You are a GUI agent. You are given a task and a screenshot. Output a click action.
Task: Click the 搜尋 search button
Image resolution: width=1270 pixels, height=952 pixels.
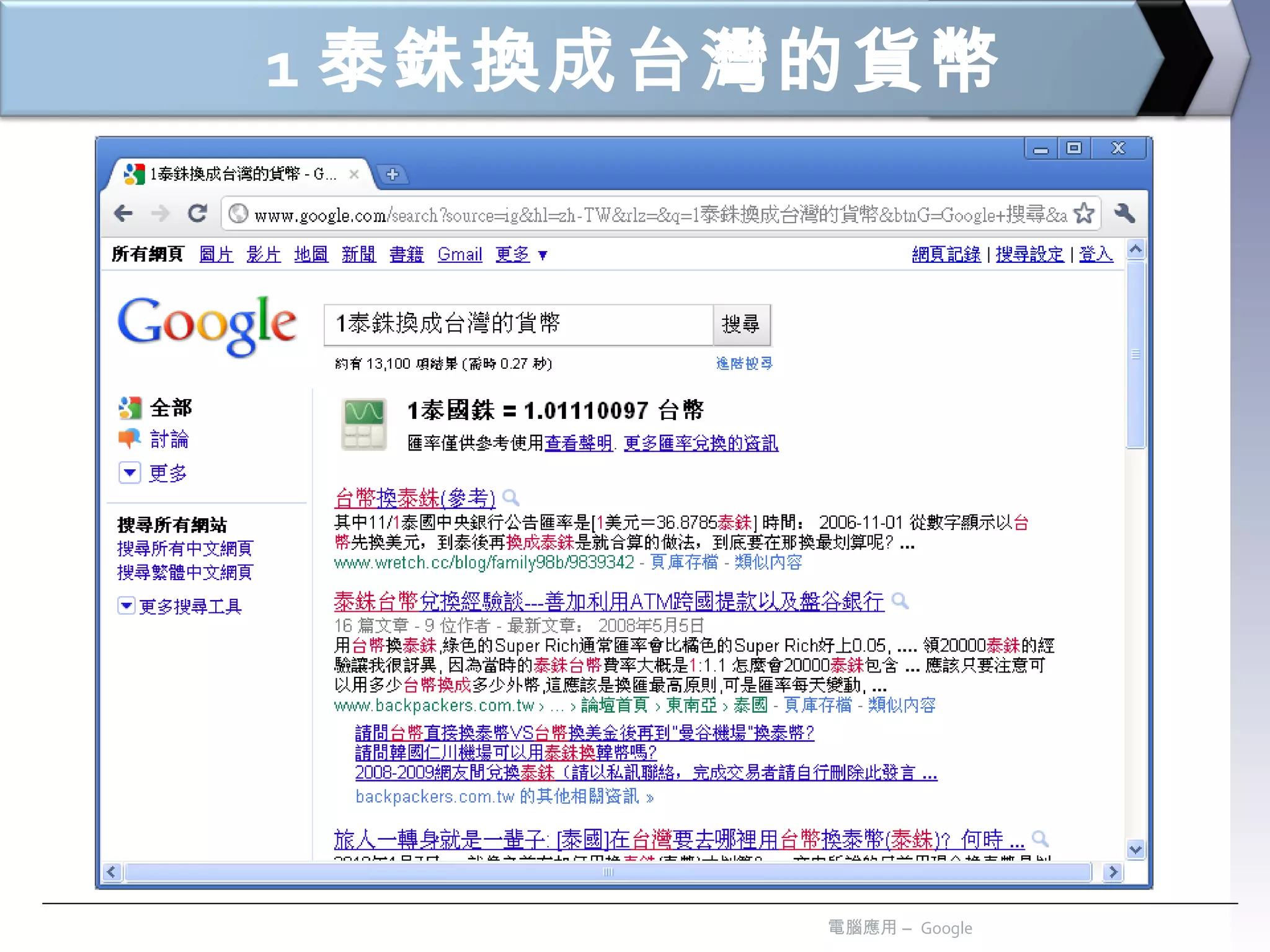pos(742,324)
